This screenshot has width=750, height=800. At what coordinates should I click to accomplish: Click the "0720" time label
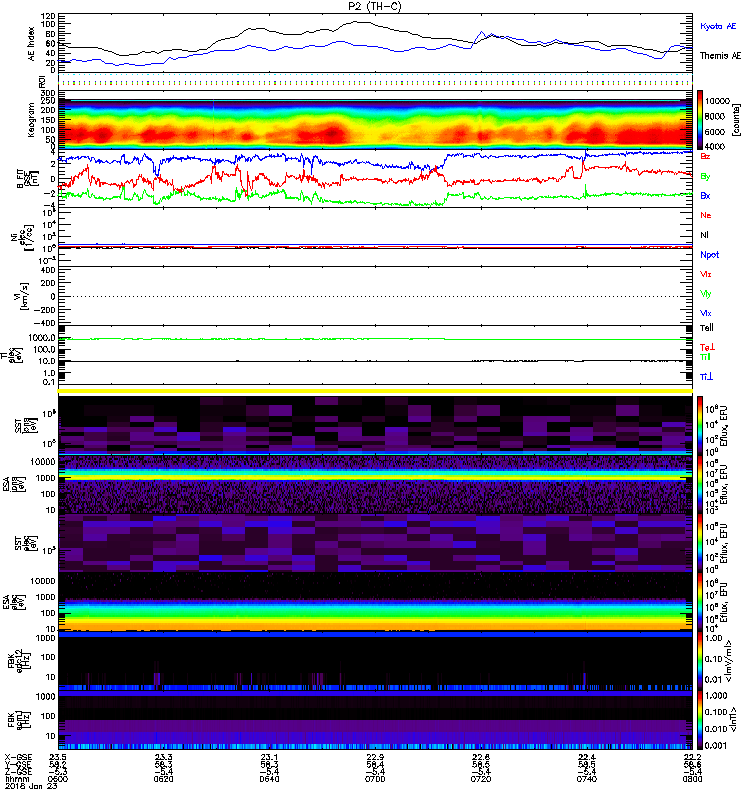click(x=481, y=779)
